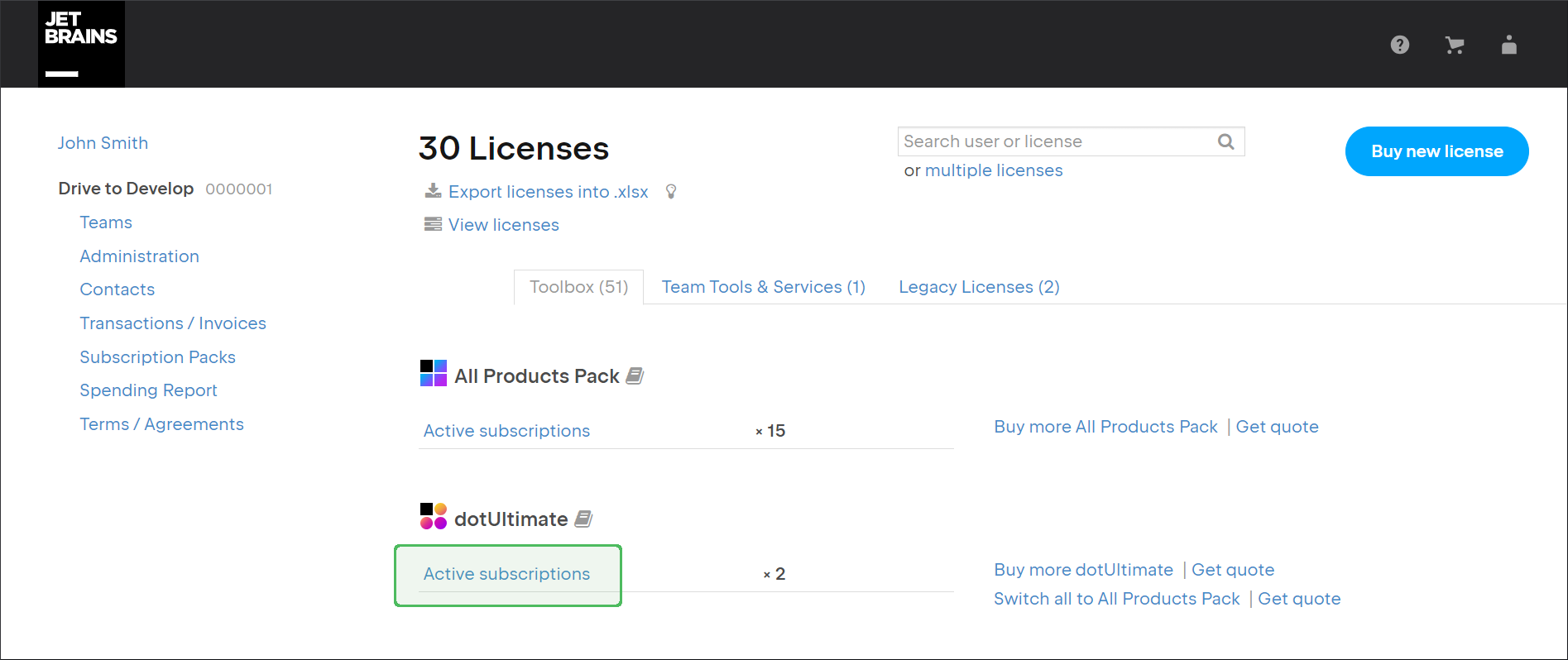Image resolution: width=1568 pixels, height=660 pixels.
Task: Open Subscription Packs in the sidebar
Action: coord(157,357)
